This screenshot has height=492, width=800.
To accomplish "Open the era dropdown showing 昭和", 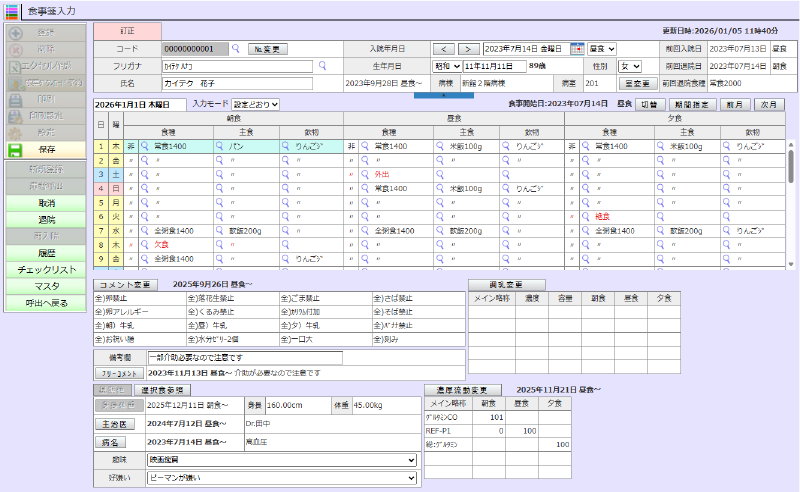I will 447,66.
